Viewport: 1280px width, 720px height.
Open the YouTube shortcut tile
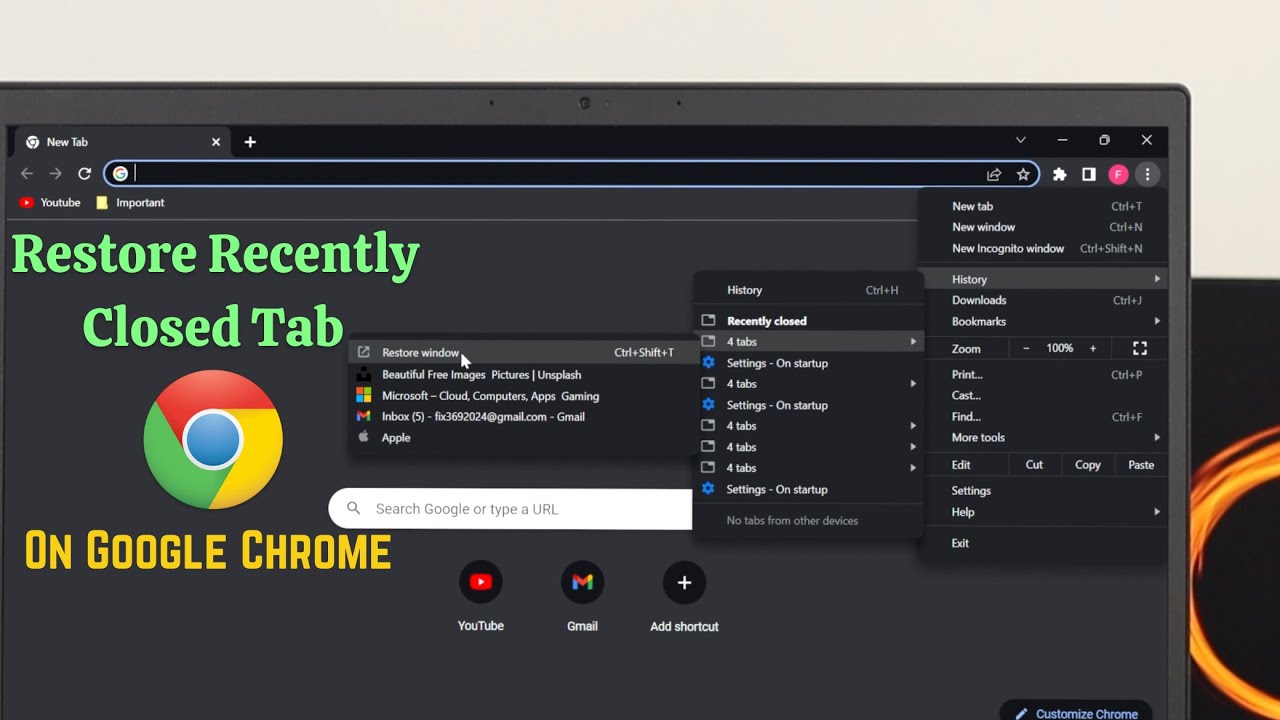pyautogui.click(x=481, y=597)
